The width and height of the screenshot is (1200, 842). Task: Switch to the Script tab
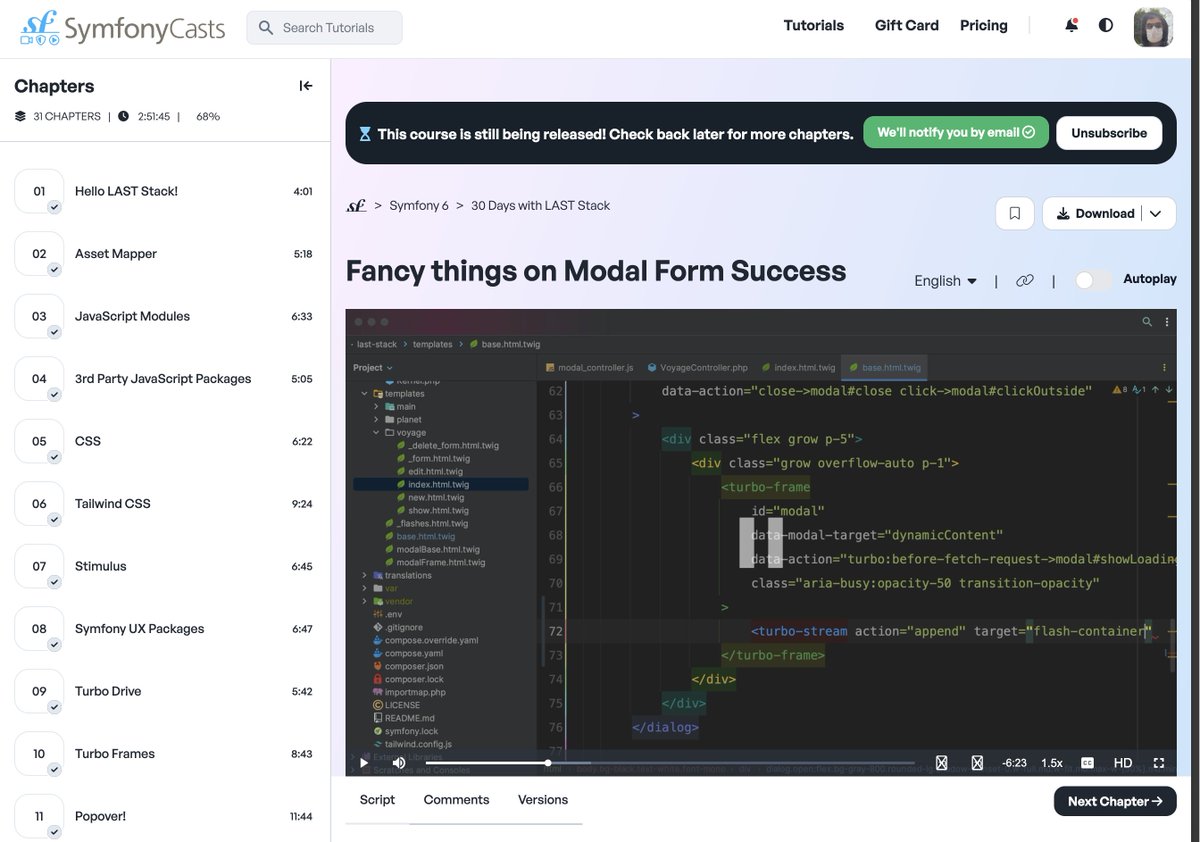(377, 800)
